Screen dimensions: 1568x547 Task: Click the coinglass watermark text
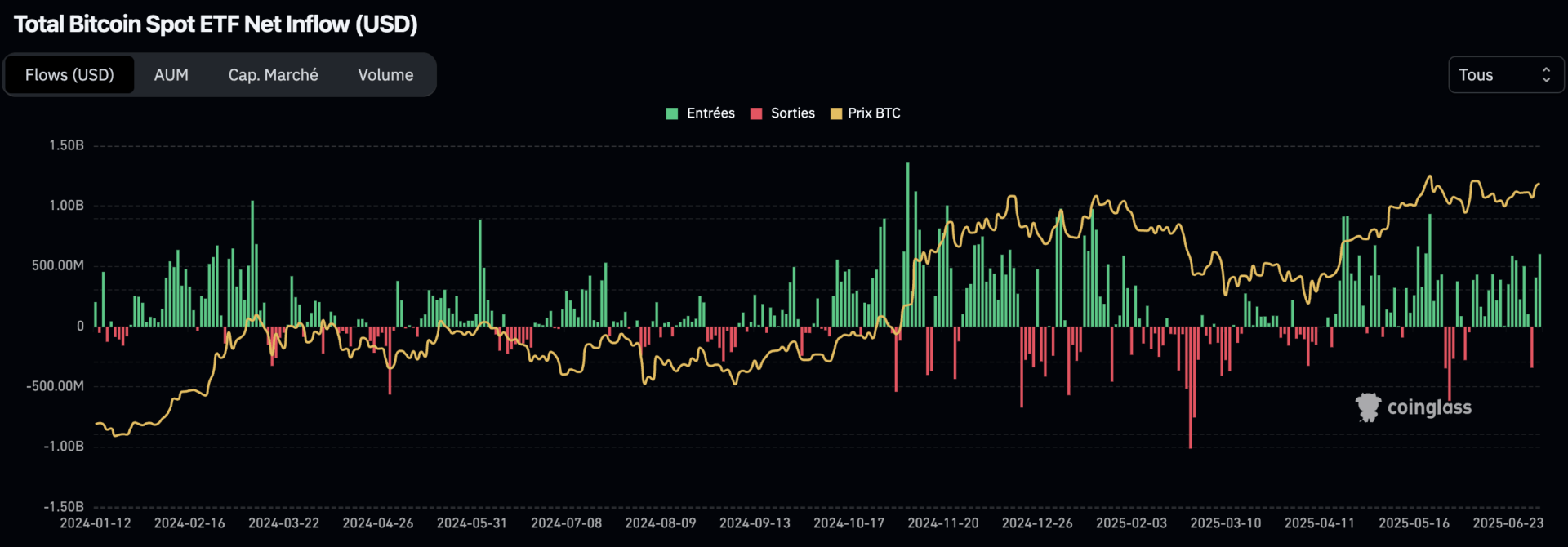click(1429, 407)
